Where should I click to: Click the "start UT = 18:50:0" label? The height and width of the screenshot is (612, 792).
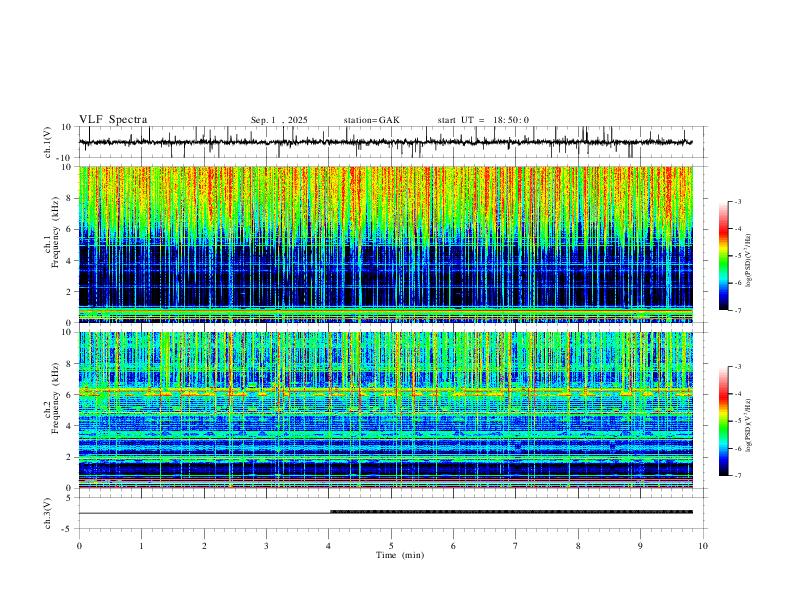tap(483, 120)
